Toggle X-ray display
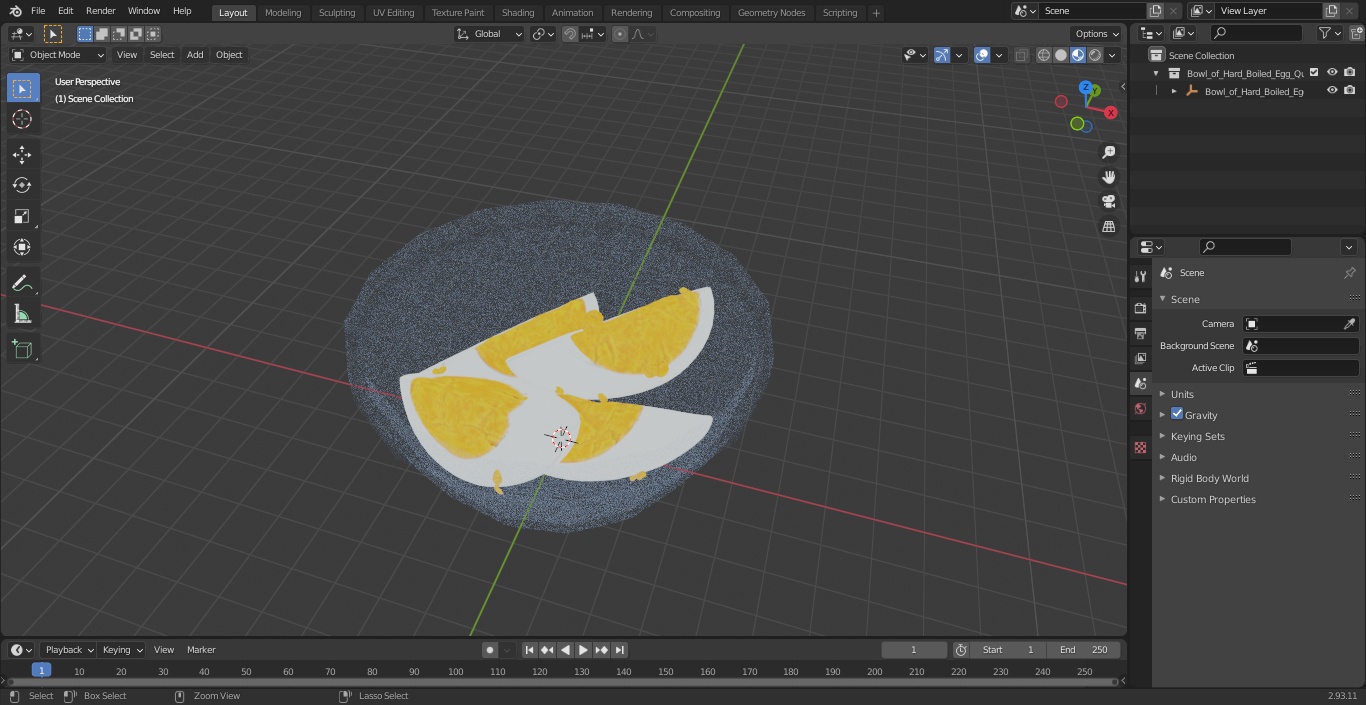This screenshot has height=705, width=1366. (x=1021, y=55)
